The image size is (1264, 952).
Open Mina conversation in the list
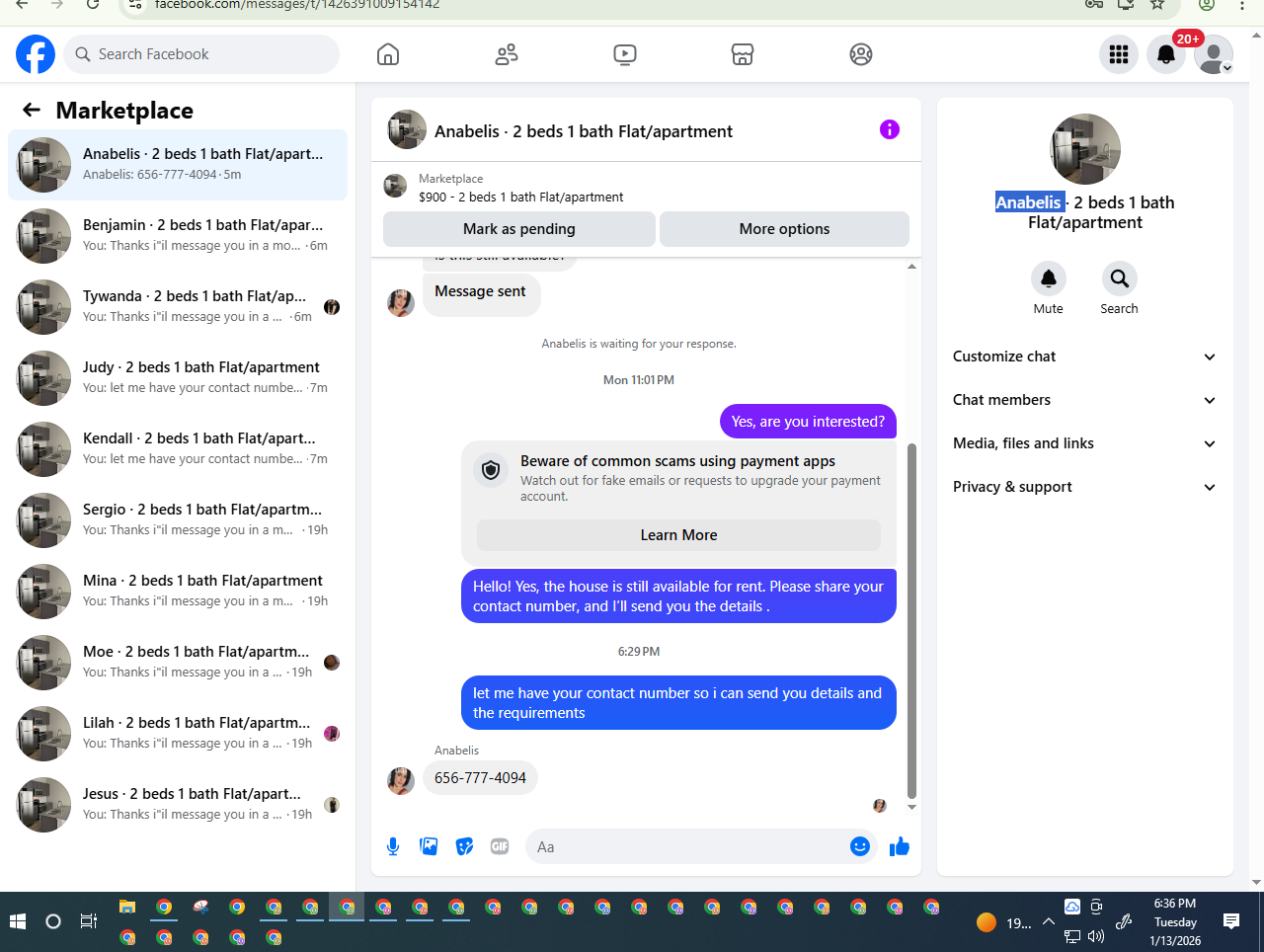(178, 592)
